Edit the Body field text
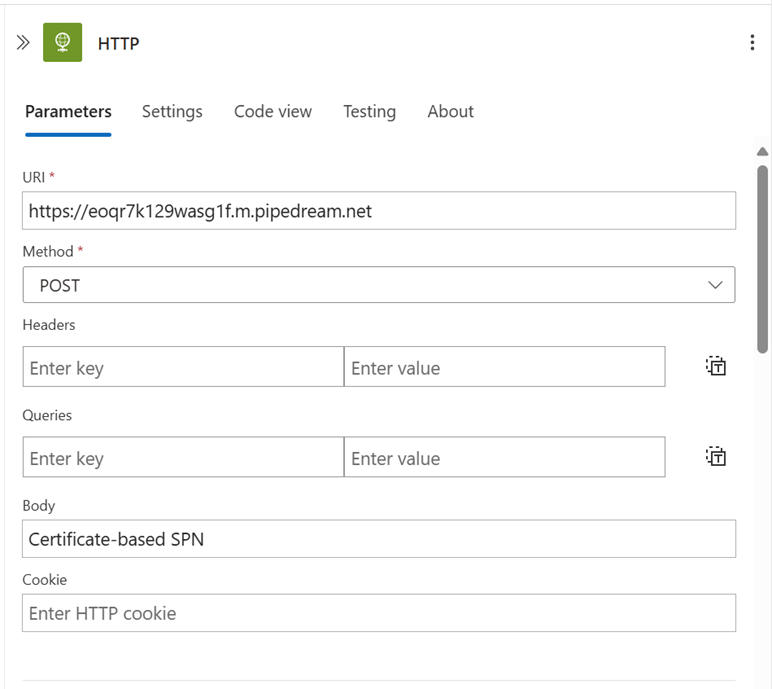772x689 pixels. coord(378,539)
